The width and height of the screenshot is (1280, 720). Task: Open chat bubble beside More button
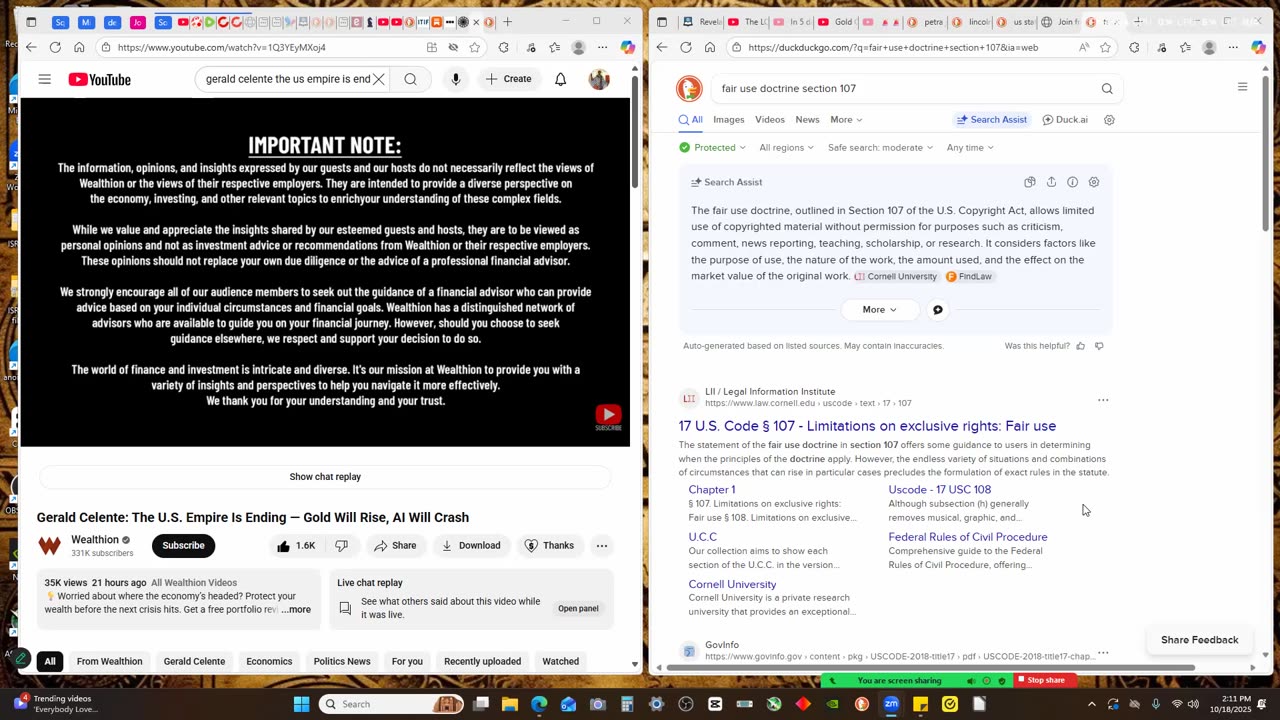pos(938,309)
